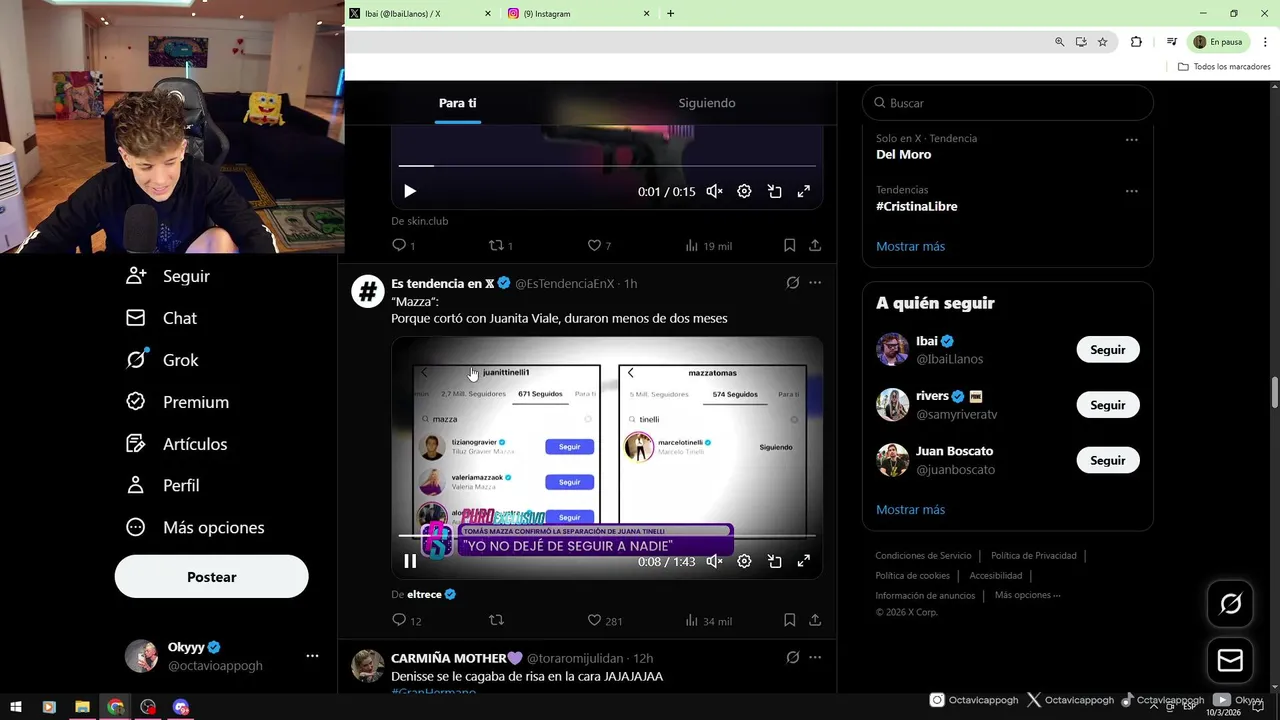Click Mostrar más under A quién seguir

click(x=910, y=509)
